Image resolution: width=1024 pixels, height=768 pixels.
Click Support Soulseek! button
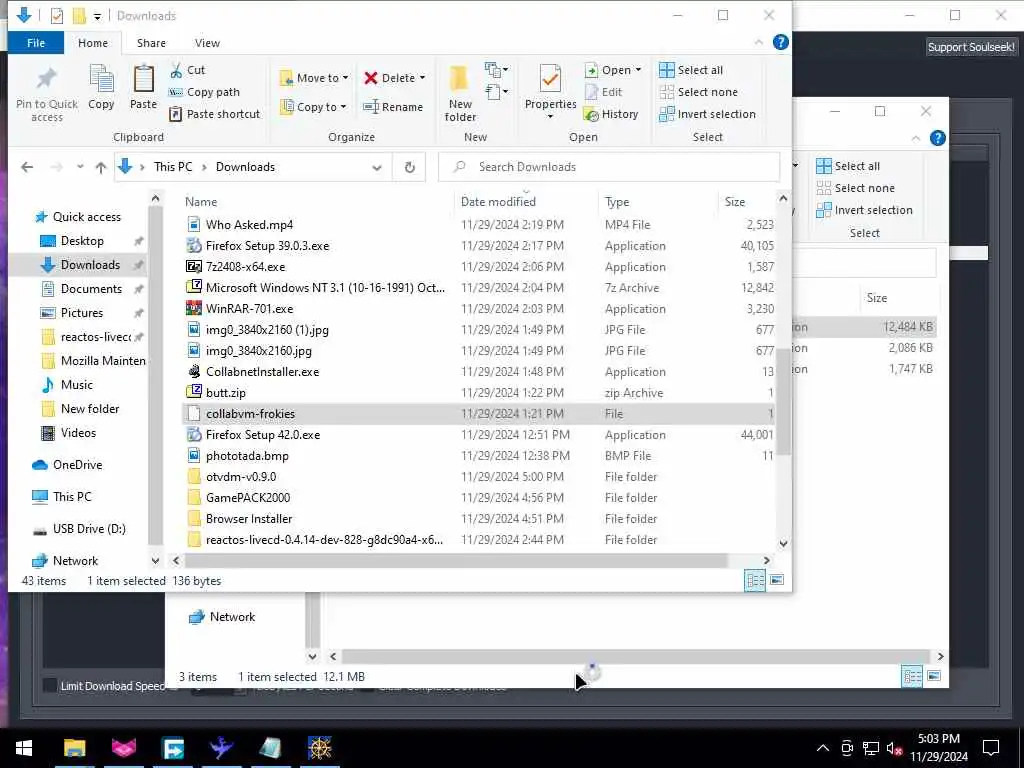[x=971, y=47]
